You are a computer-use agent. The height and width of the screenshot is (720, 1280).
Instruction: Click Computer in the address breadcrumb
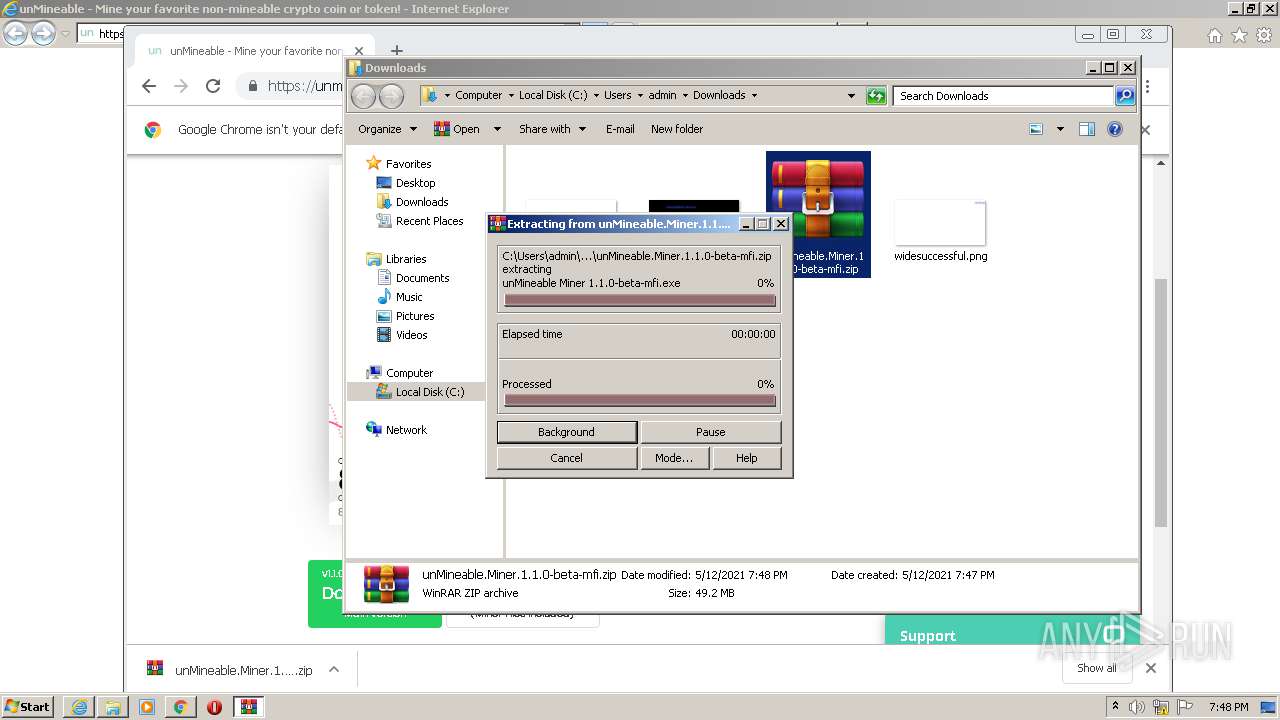click(478, 95)
